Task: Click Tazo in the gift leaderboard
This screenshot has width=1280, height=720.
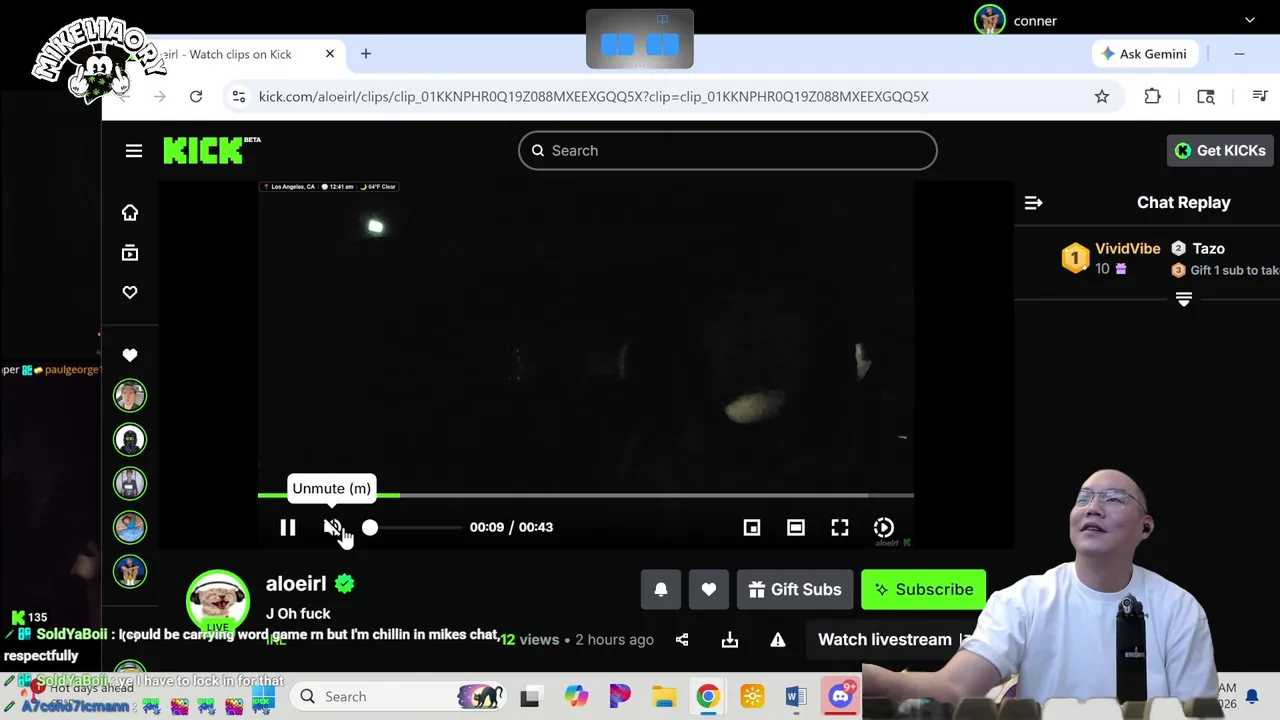Action: pyautogui.click(x=1208, y=248)
